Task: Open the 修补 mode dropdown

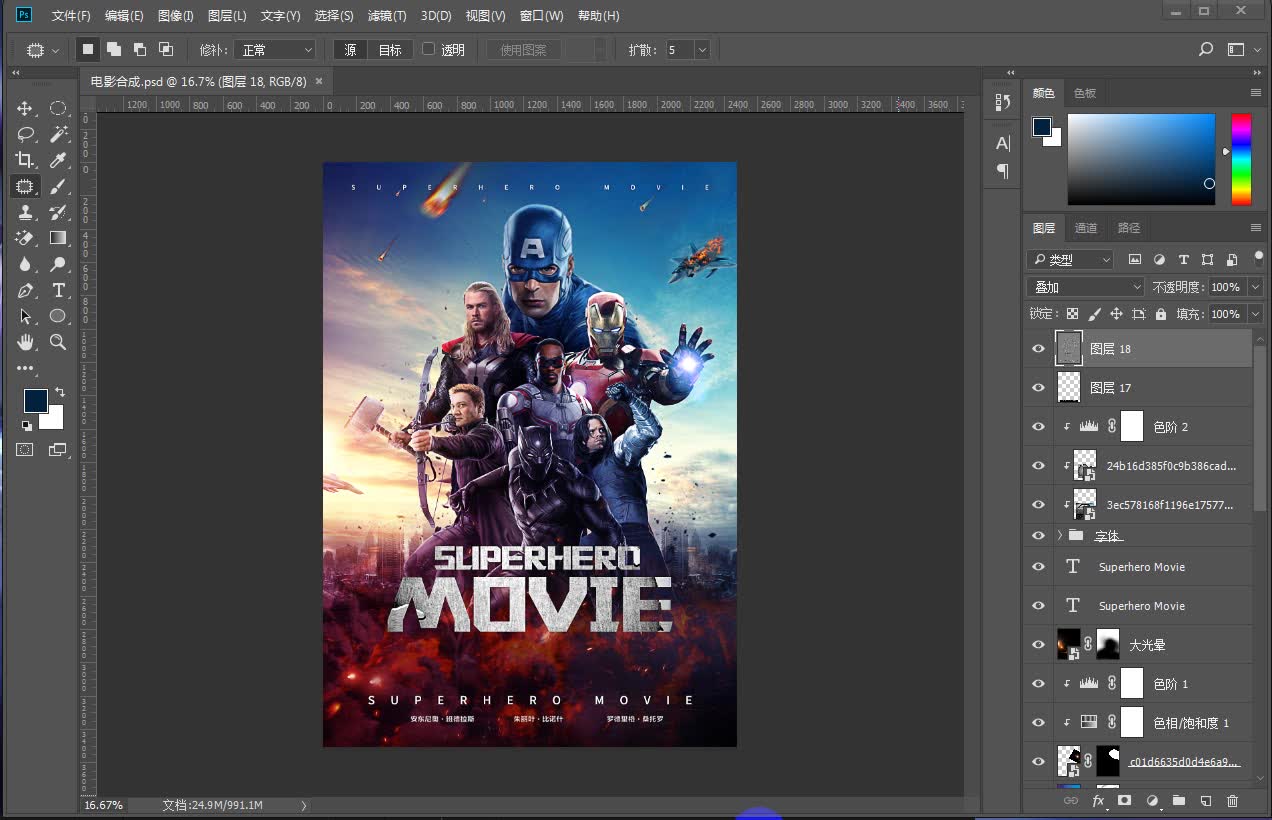Action: pyautogui.click(x=275, y=50)
